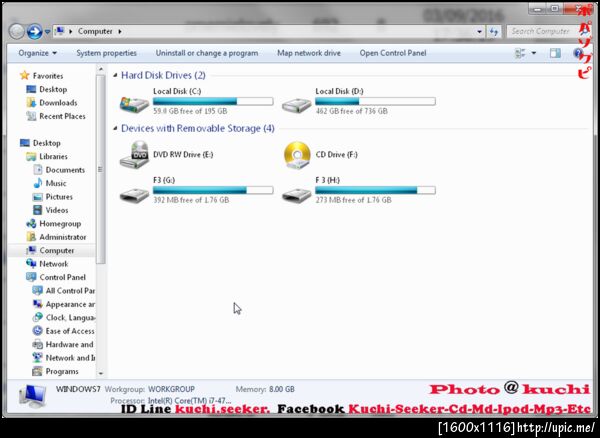Open the recent pages dropdown arrow

point(47,32)
